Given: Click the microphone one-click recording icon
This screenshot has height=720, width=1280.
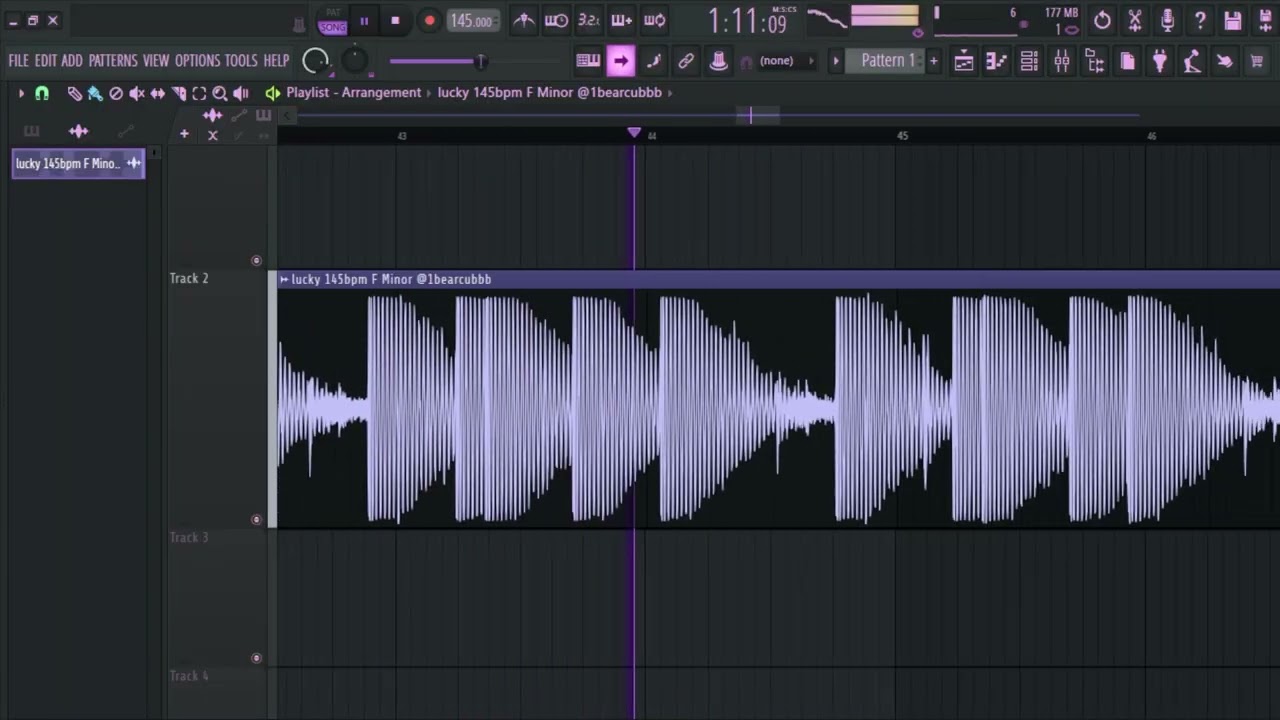Looking at the screenshot, I should [x=1167, y=20].
